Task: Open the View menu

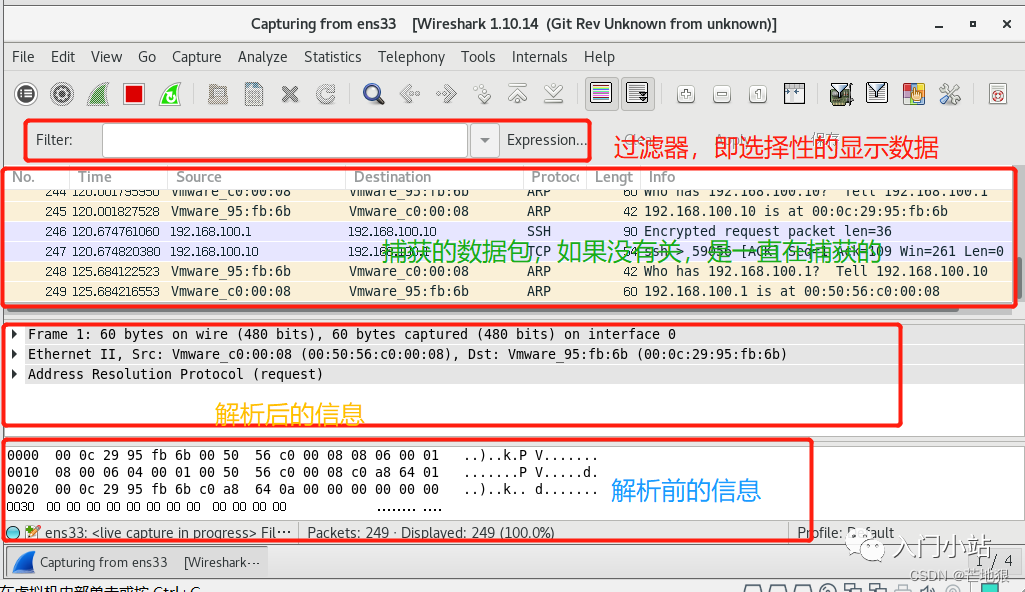Action: (107, 58)
